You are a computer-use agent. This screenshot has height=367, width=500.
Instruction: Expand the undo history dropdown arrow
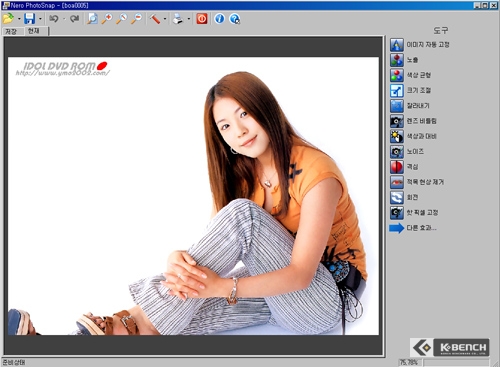[x=64, y=19]
